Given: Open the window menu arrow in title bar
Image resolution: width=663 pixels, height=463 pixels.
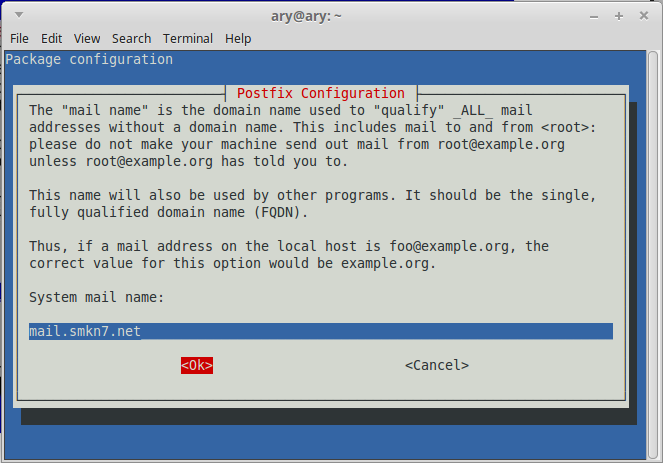Looking at the screenshot, I should click(19, 15).
